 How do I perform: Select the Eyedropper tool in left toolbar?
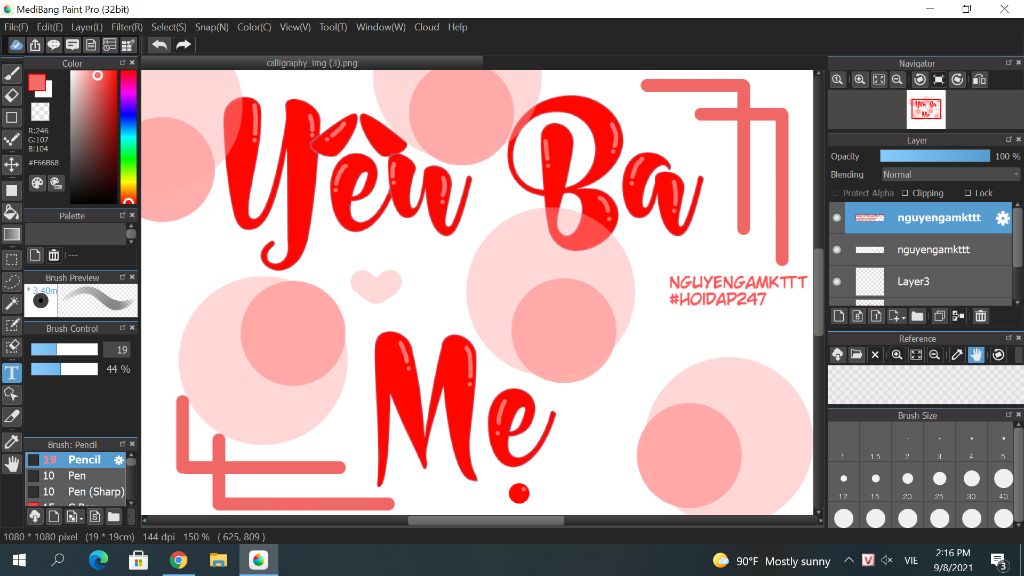point(12,442)
